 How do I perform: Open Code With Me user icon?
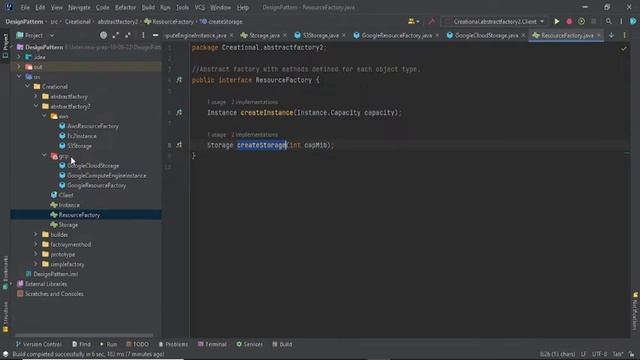coord(413,22)
